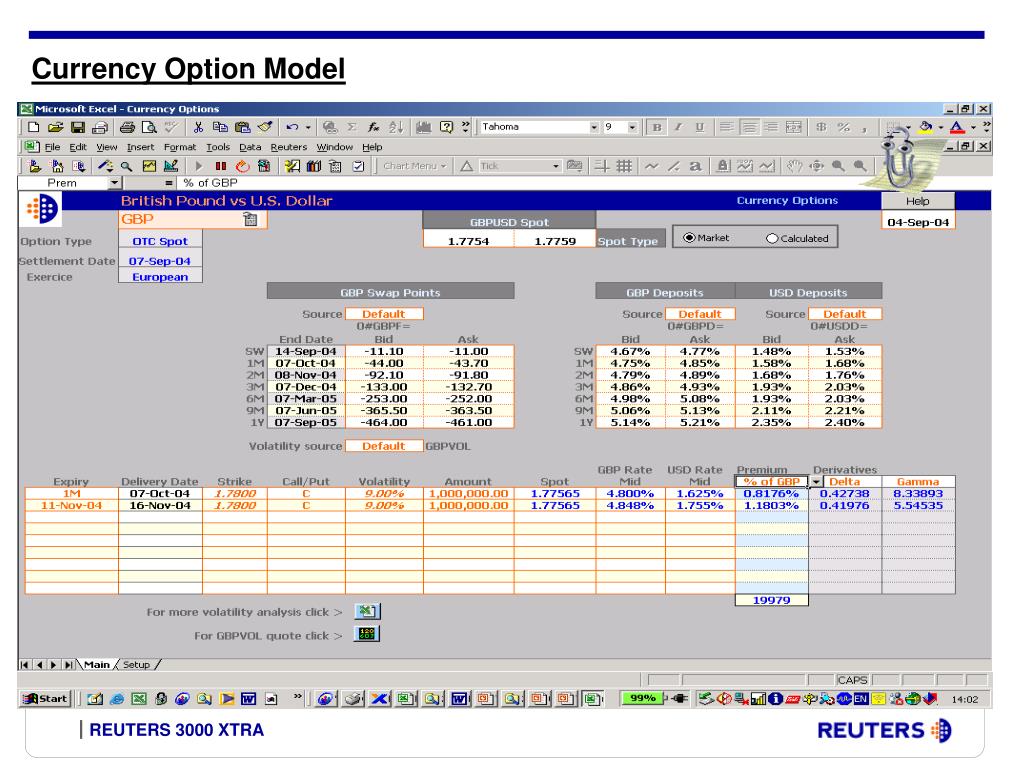1024x768 pixels.
Task: Select the Format Painter brush
Action: [264, 127]
